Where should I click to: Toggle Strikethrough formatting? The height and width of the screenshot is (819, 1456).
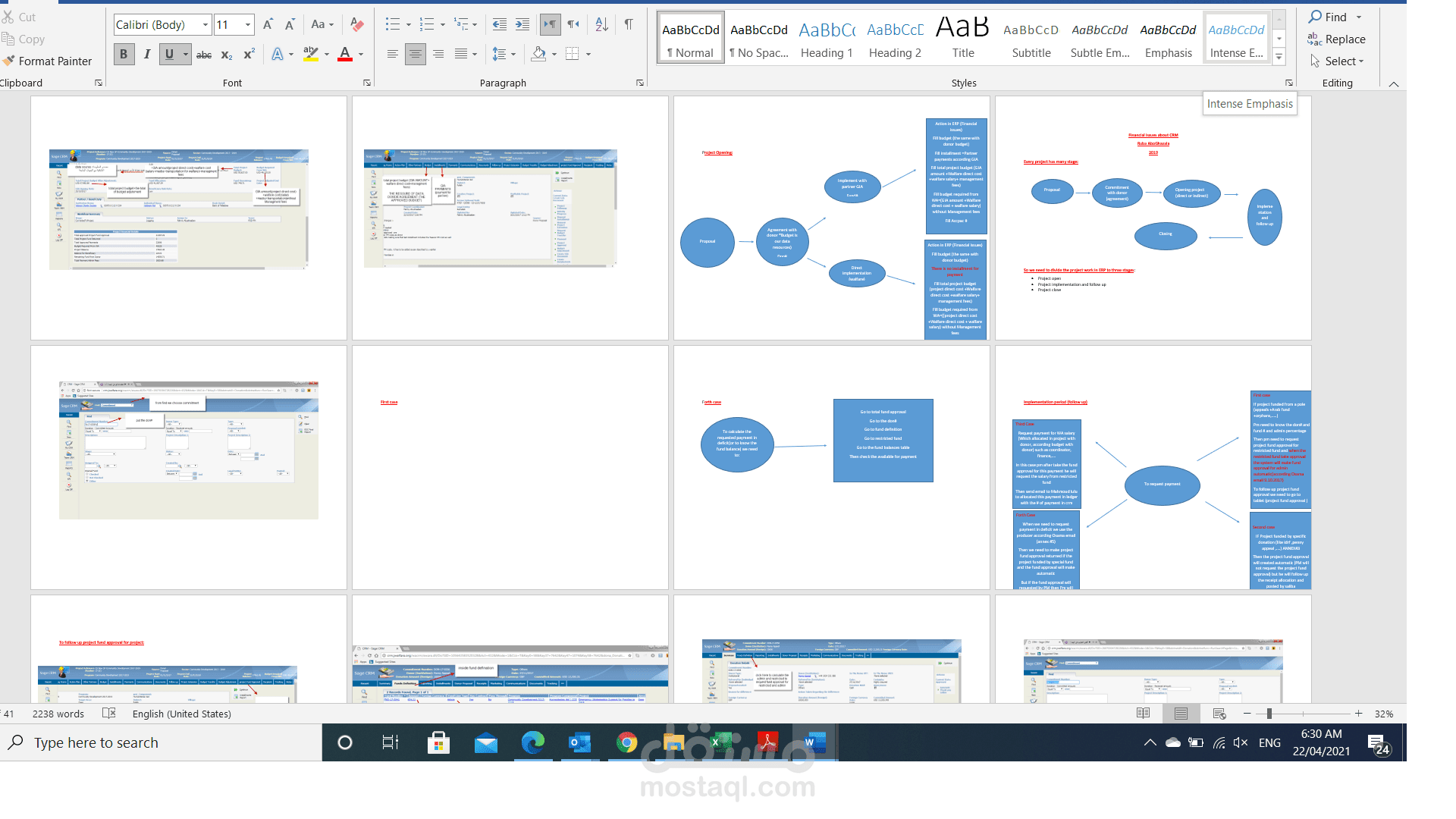tap(204, 55)
